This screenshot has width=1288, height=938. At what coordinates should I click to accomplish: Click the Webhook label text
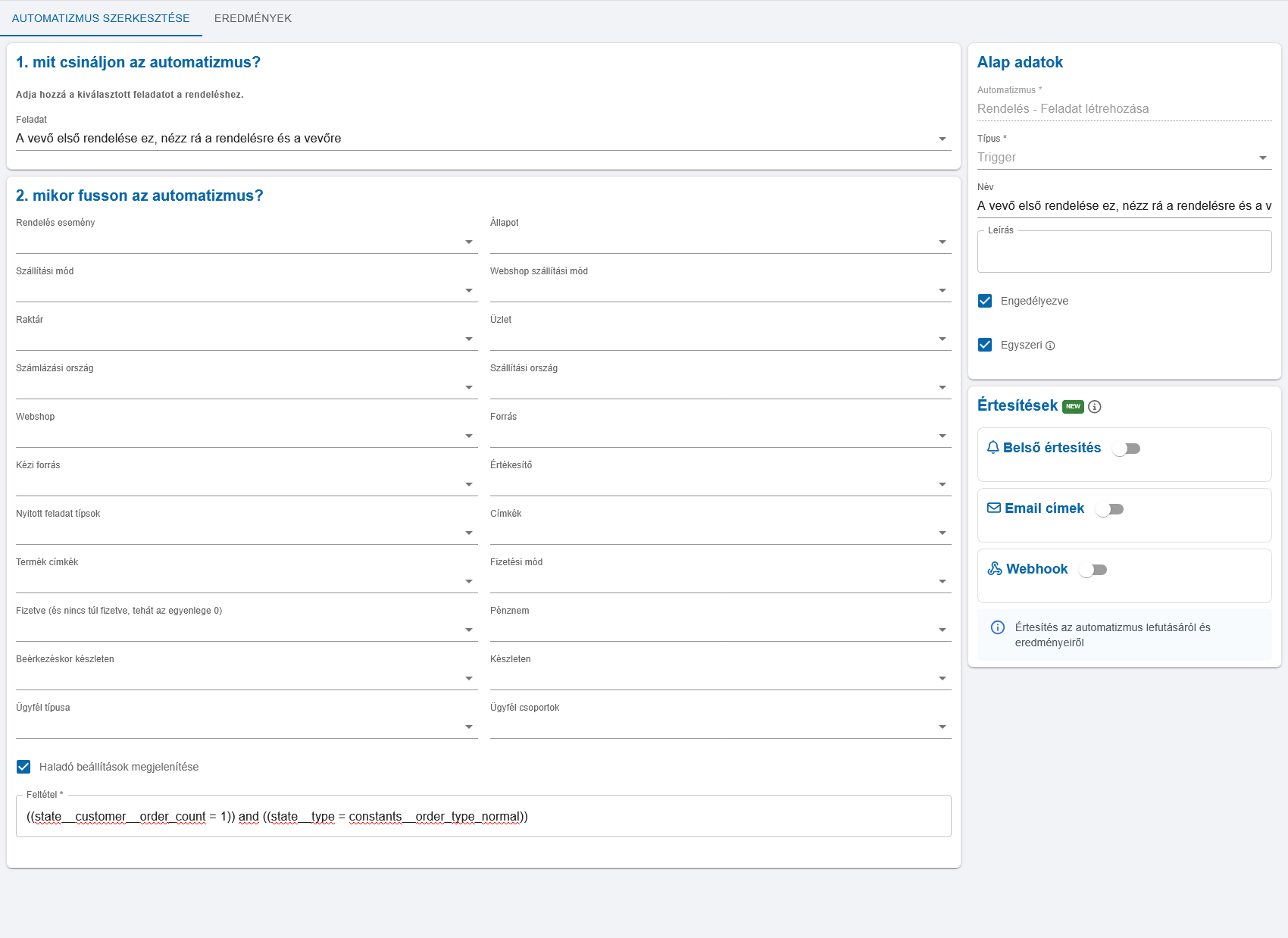pyautogui.click(x=1036, y=569)
